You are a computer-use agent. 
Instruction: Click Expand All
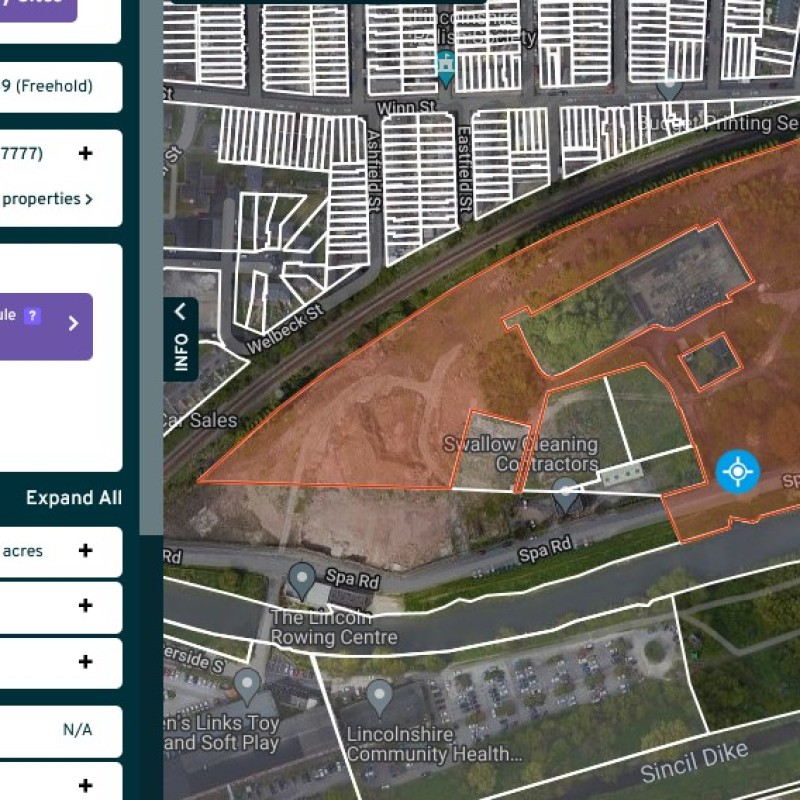74,498
